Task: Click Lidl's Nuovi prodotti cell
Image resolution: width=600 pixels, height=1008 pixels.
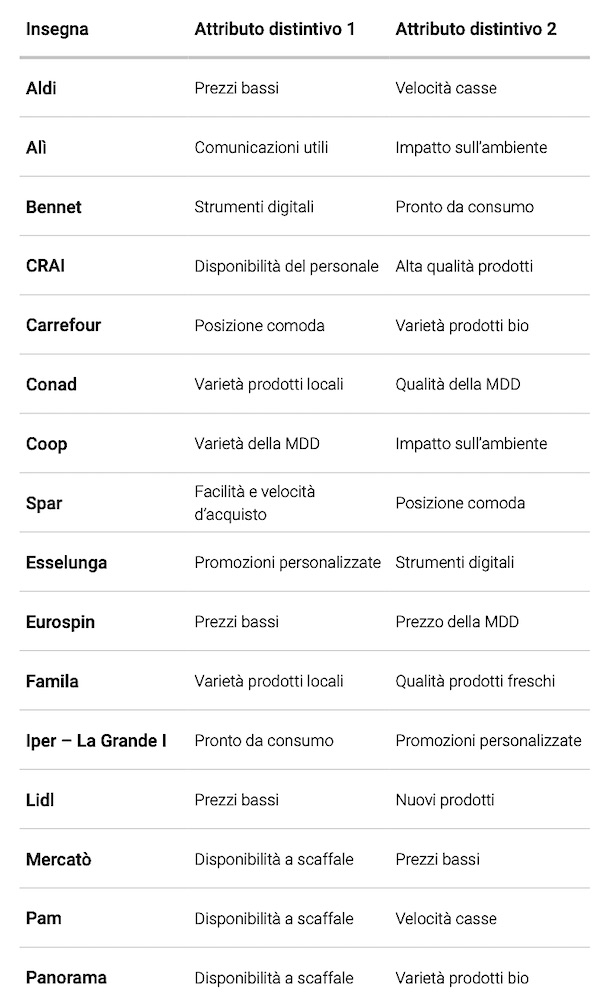Action: tap(444, 800)
